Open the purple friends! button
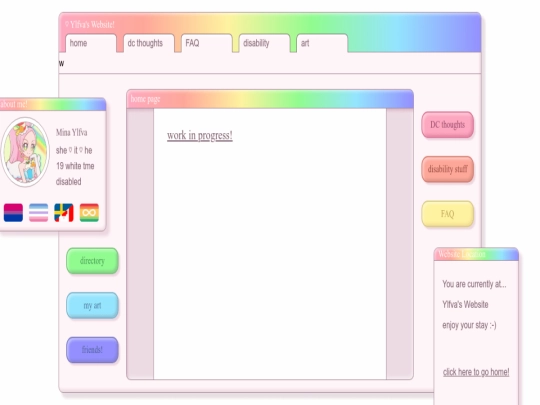This screenshot has height=405, width=540. [92, 350]
